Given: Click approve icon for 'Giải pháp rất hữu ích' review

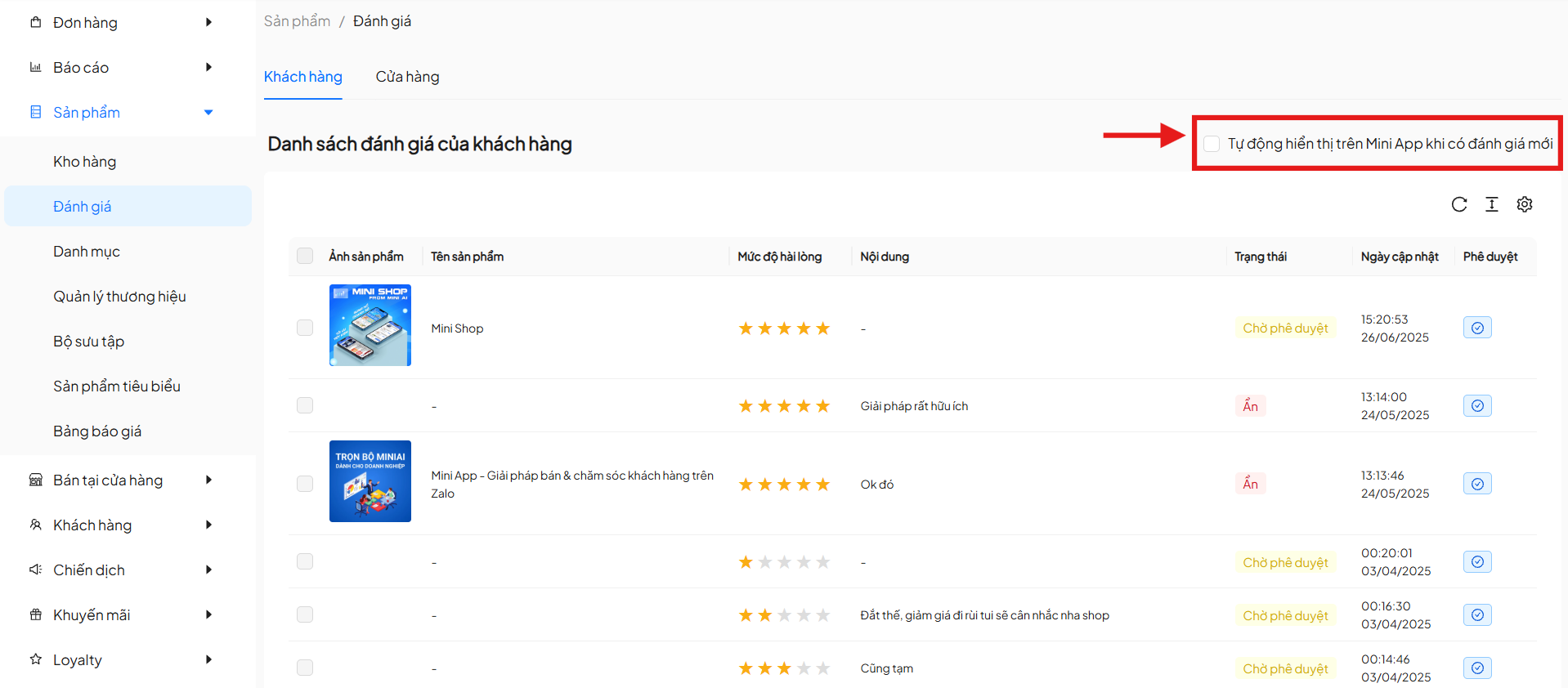Looking at the screenshot, I should click(x=1476, y=405).
